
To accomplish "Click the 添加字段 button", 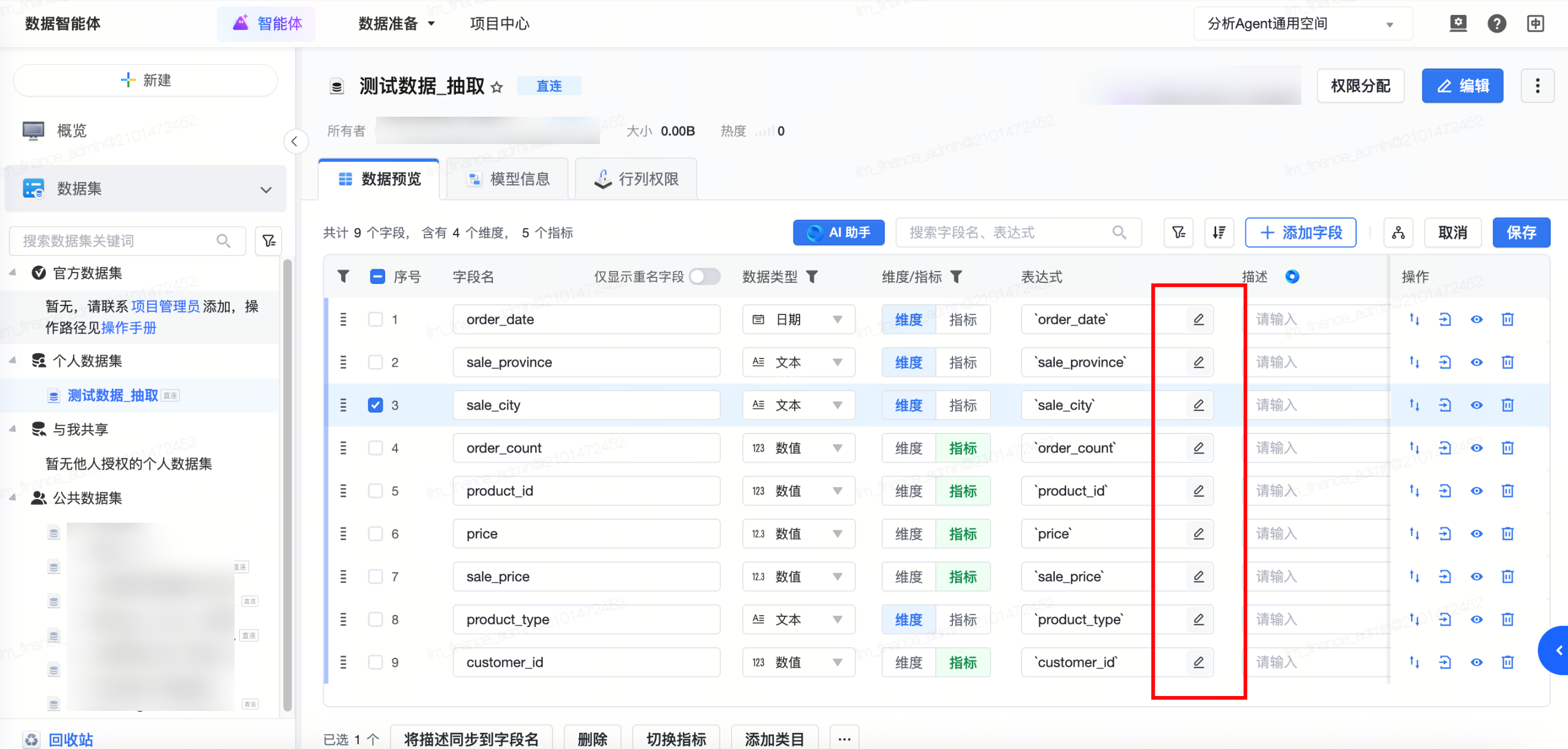I will point(1300,233).
